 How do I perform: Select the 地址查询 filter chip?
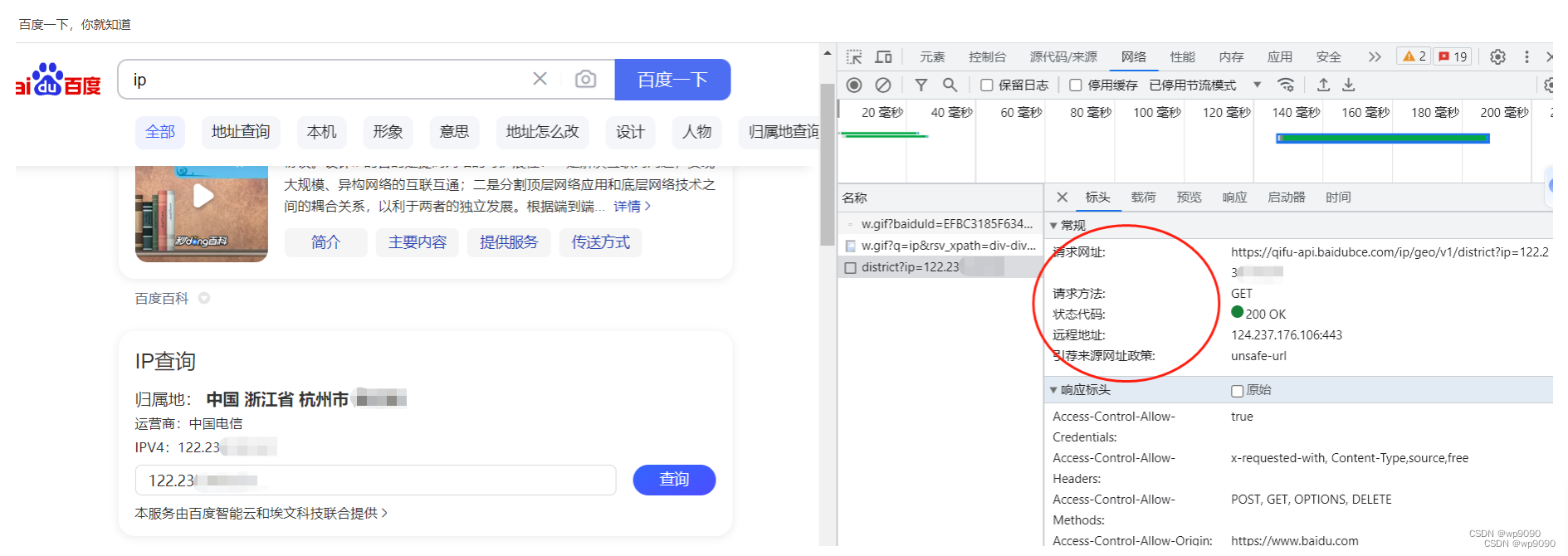click(x=241, y=132)
